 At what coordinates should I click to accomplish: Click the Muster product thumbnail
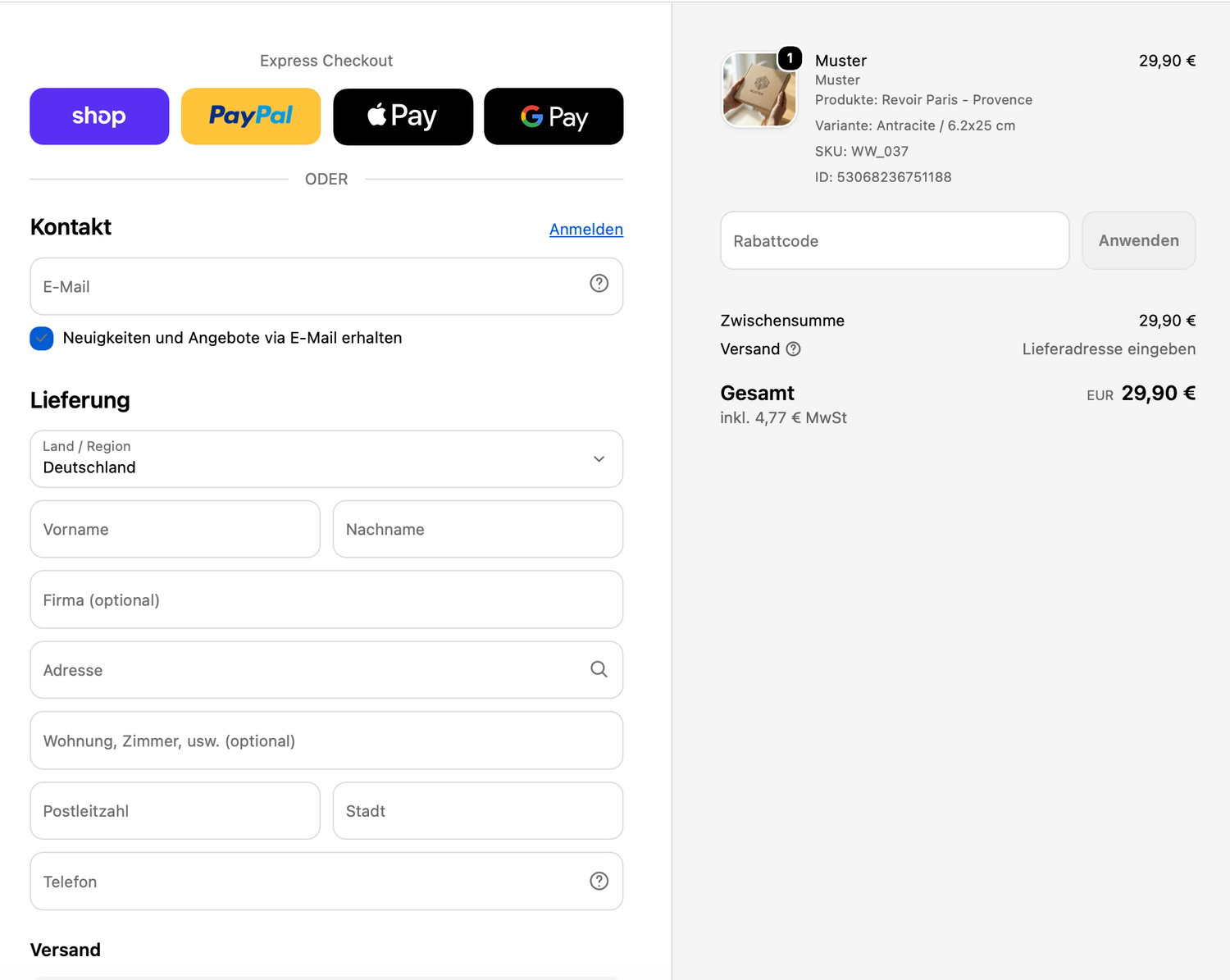[x=759, y=89]
